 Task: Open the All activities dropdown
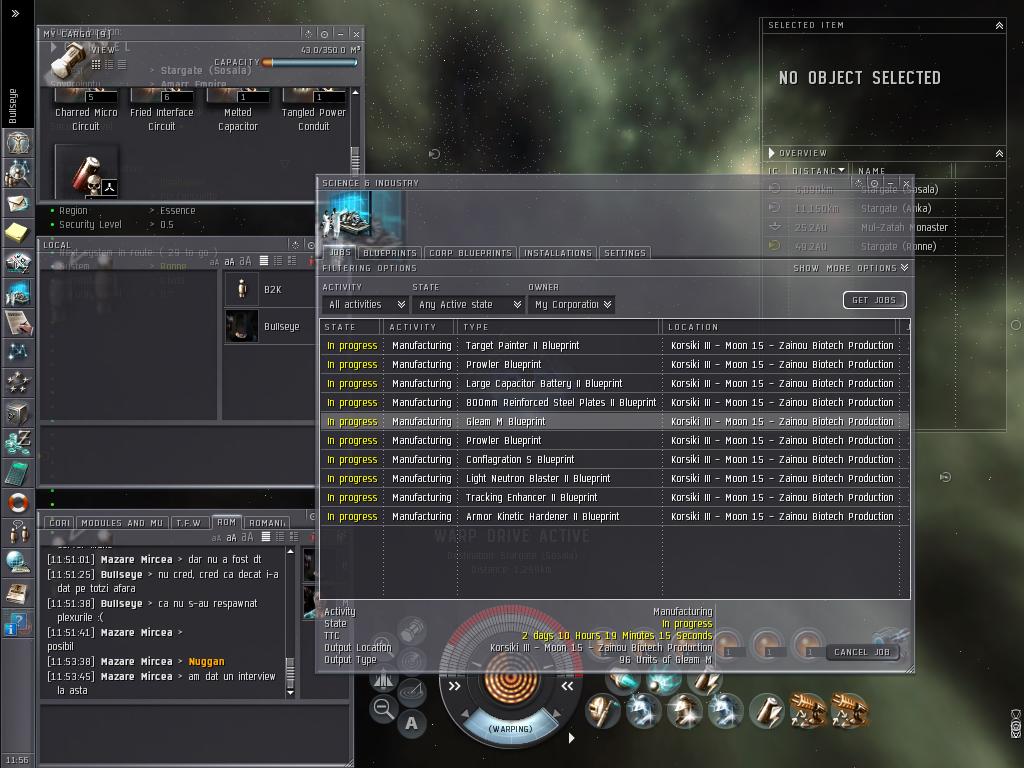point(366,304)
